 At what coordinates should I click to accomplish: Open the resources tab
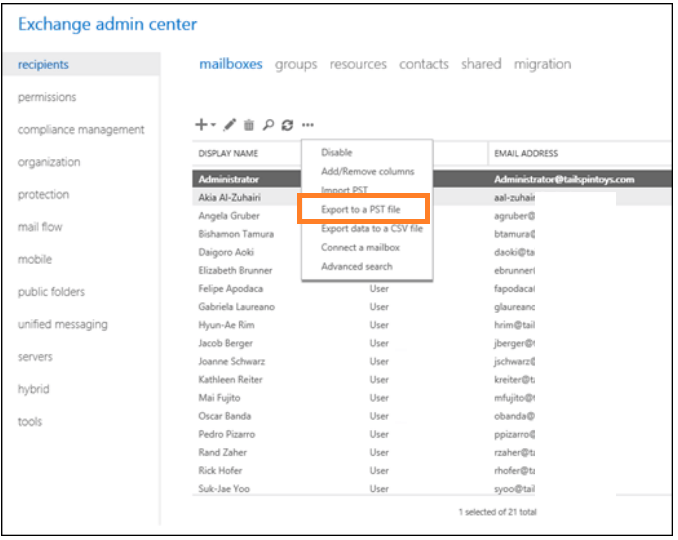pyautogui.click(x=358, y=64)
